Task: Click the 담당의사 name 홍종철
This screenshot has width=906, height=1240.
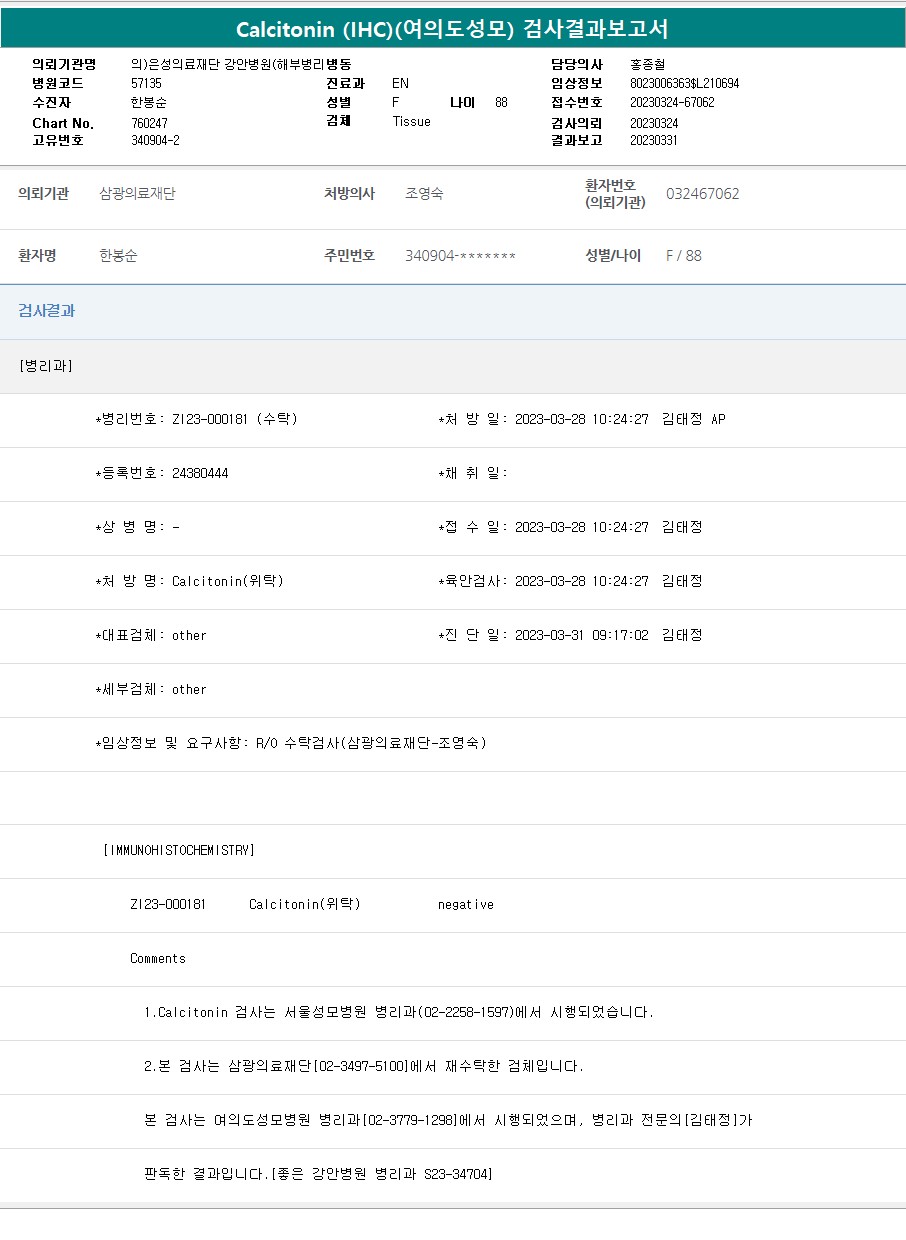Action: pyautogui.click(x=648, y=65)
